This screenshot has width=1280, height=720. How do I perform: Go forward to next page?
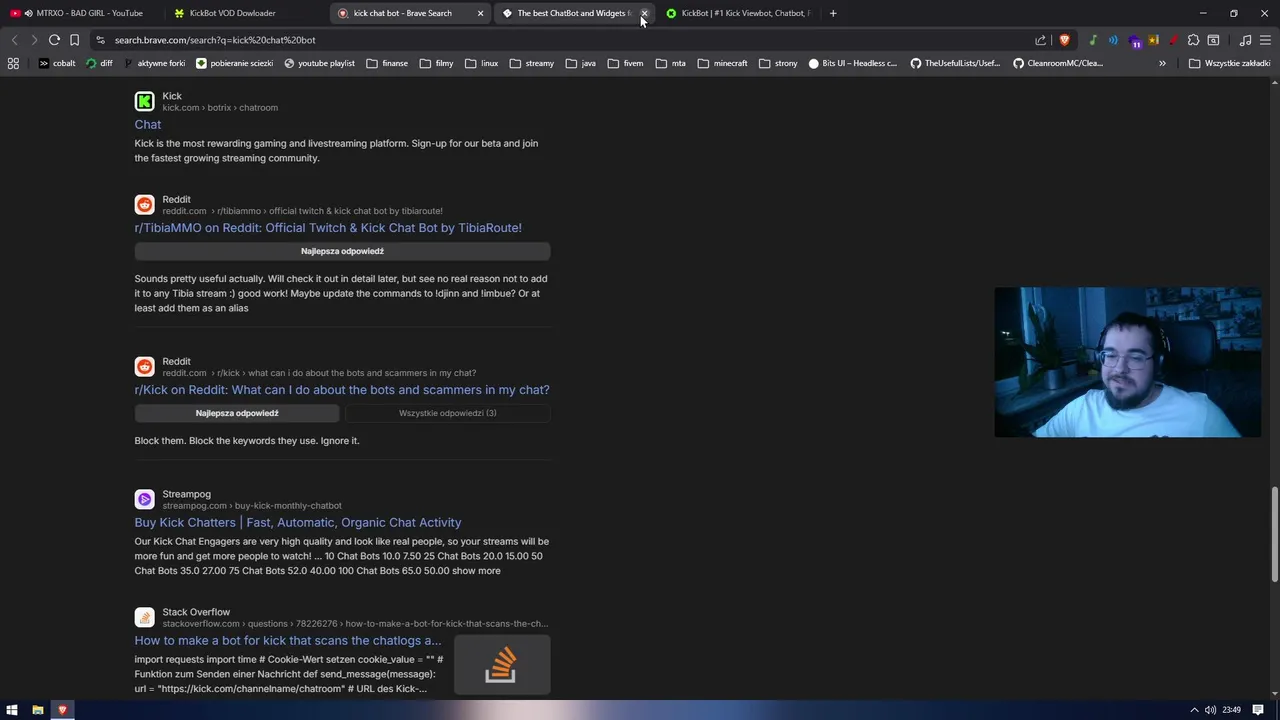(34, 40)
